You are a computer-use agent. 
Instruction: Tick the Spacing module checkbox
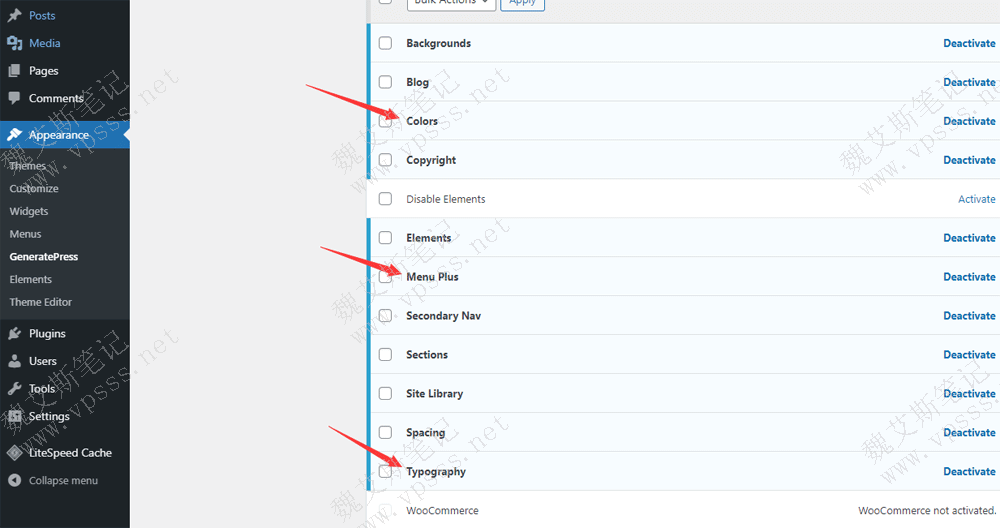[385, 432]
